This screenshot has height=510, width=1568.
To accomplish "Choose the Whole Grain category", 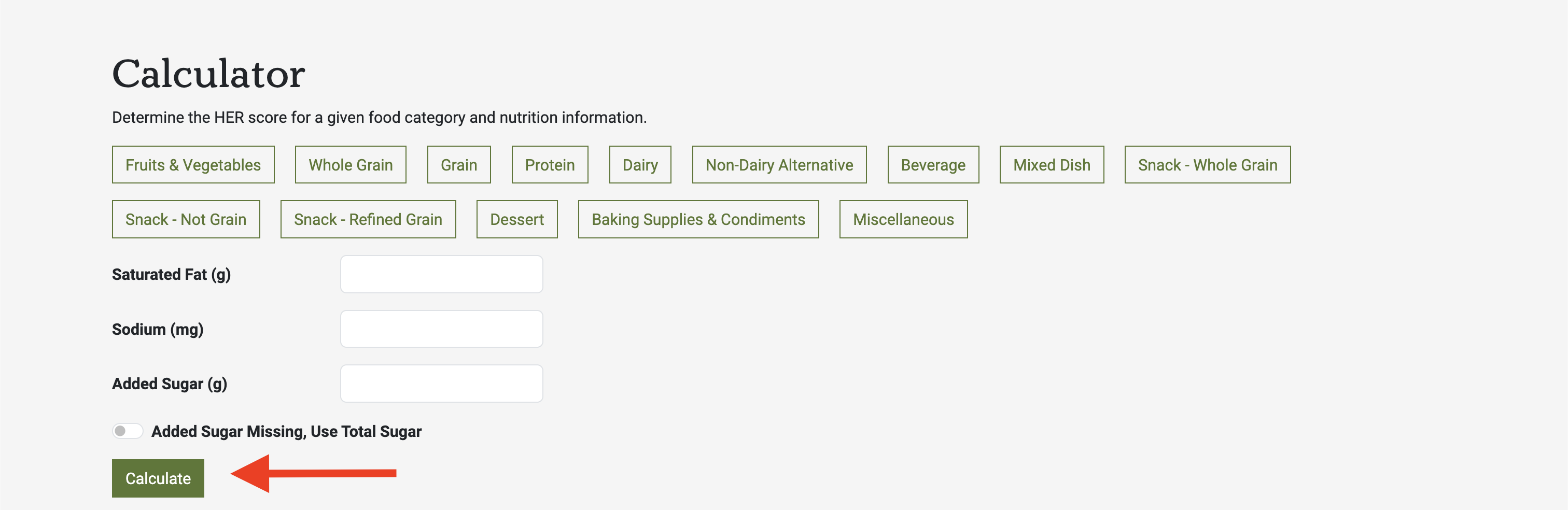I will (350, 165).
